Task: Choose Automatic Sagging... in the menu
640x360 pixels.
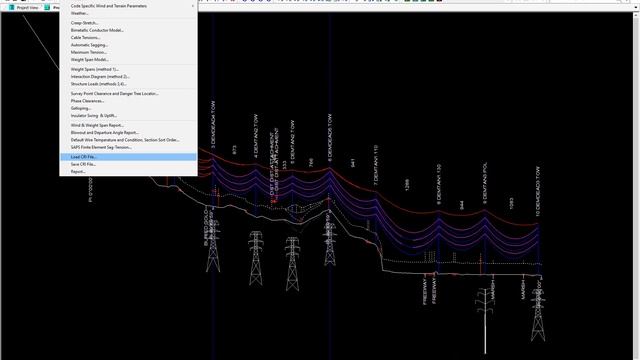Action: [129, 45]
